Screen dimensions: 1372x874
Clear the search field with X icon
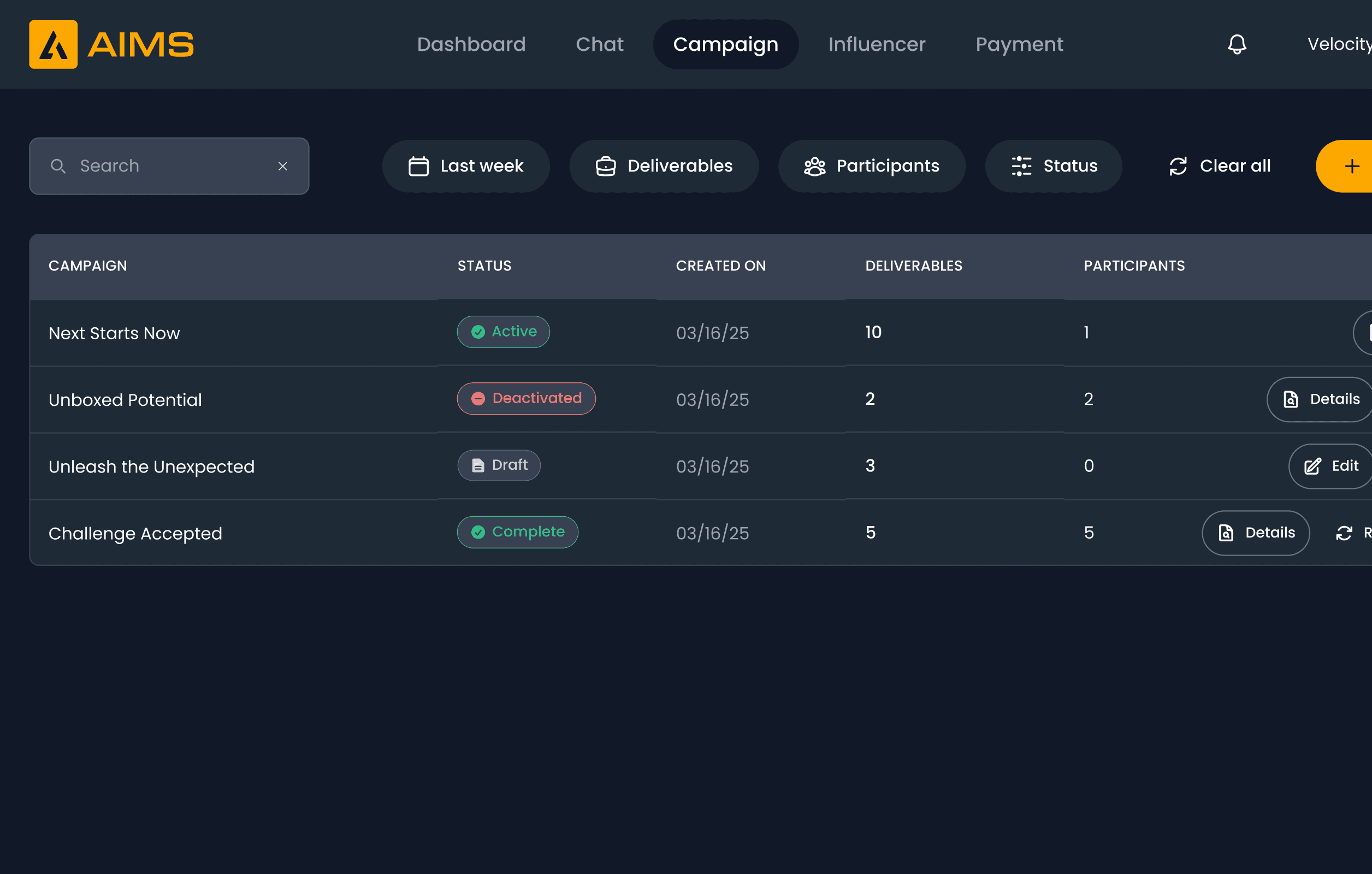point(282,166)
